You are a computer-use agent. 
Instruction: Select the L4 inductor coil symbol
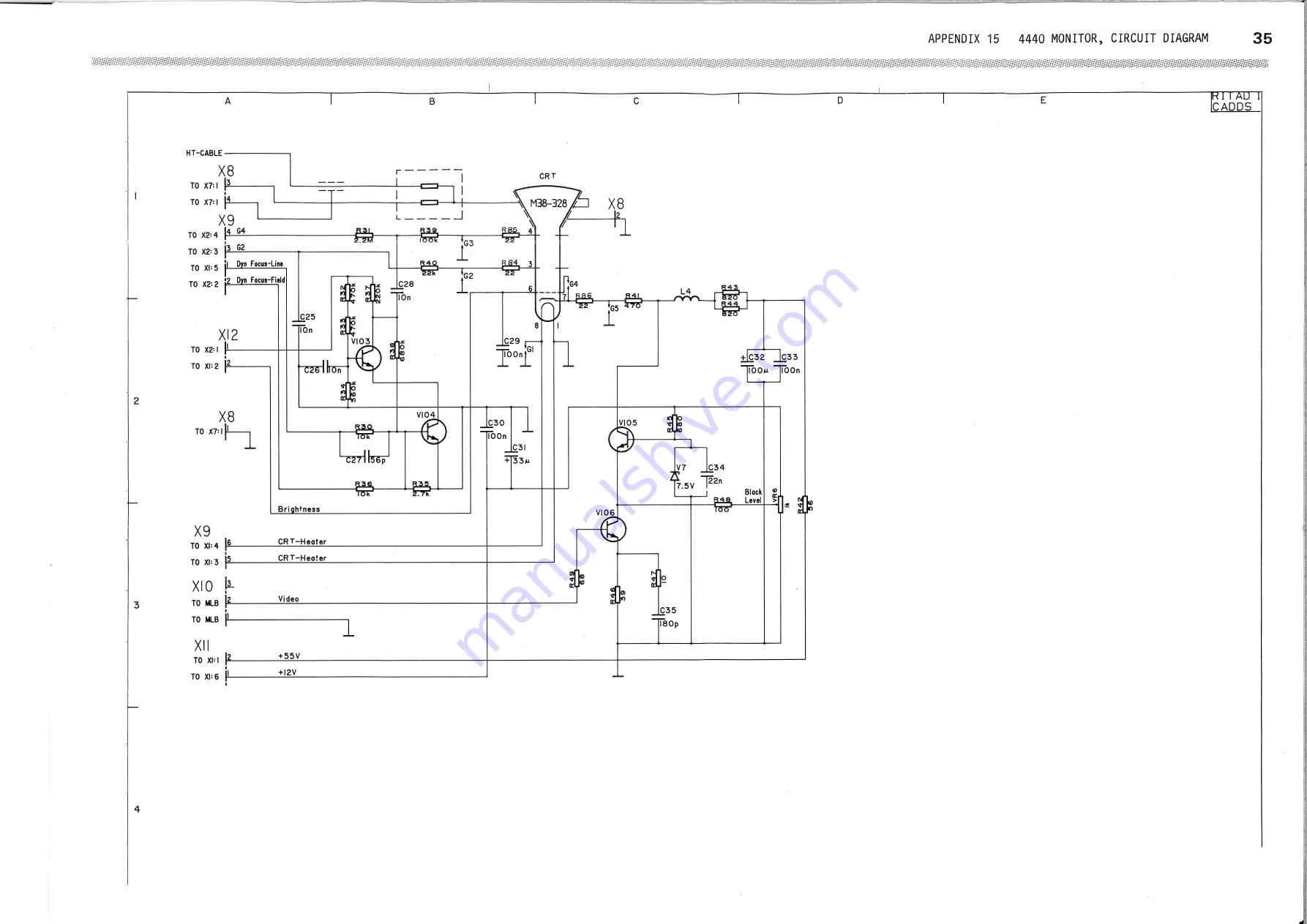(686, 298)
